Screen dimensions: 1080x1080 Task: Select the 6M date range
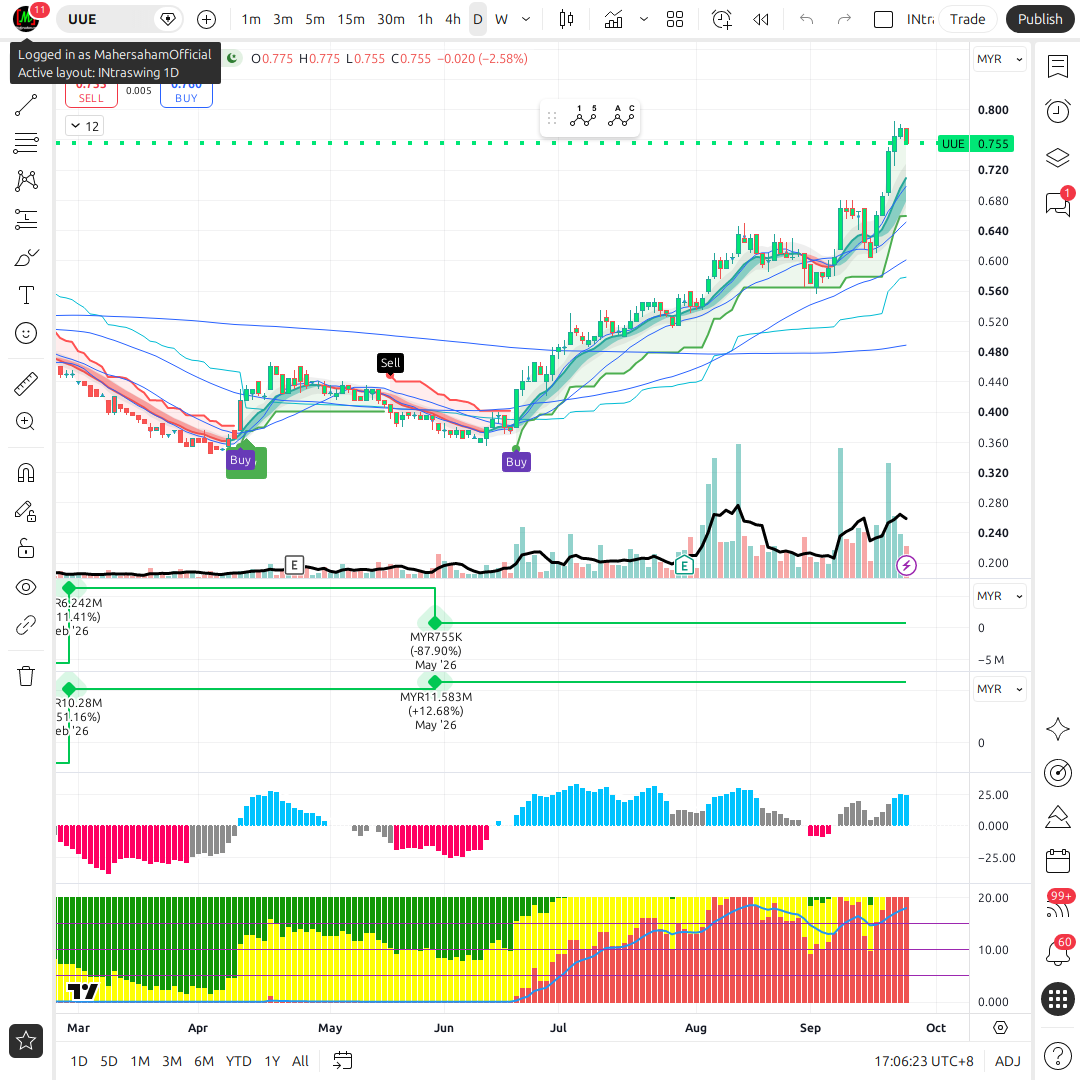pos(204,1061)
